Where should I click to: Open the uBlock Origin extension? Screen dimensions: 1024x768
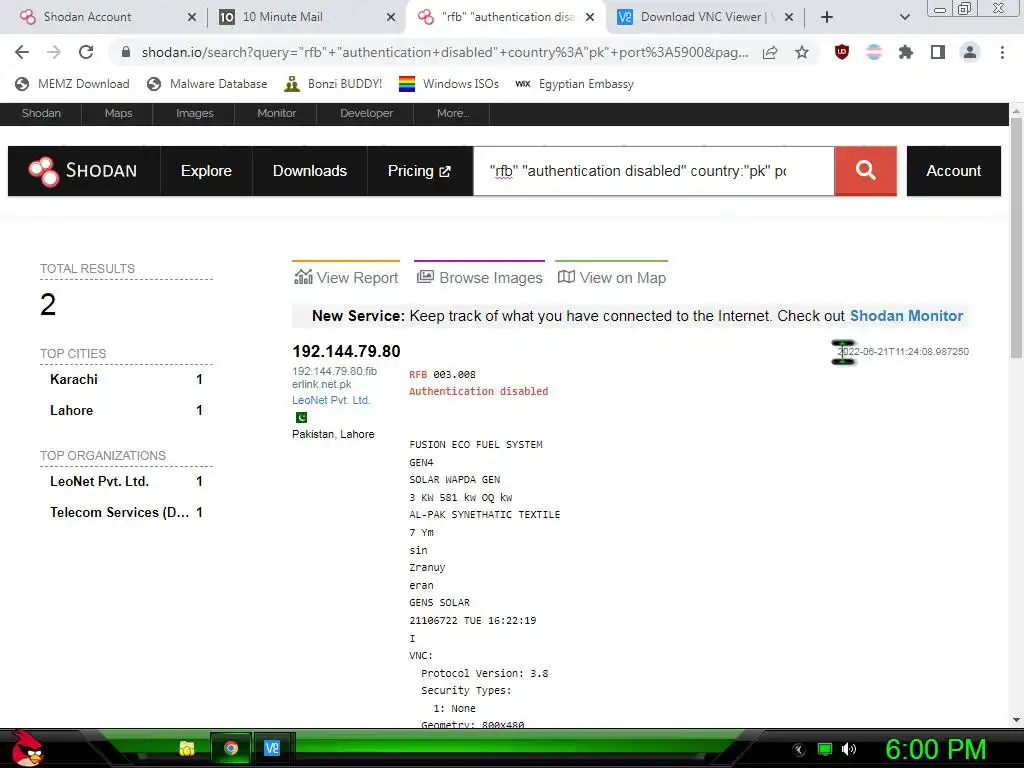tap(842, 52)
